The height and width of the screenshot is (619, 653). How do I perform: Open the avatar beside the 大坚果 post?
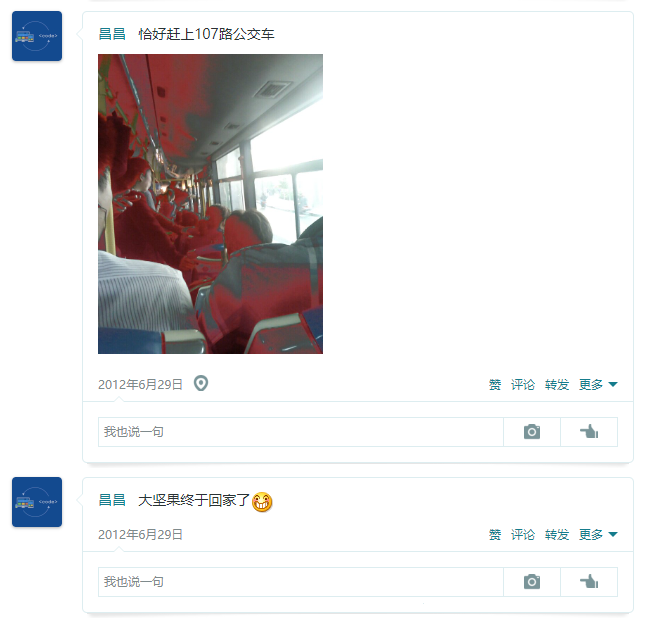(37, 502)
